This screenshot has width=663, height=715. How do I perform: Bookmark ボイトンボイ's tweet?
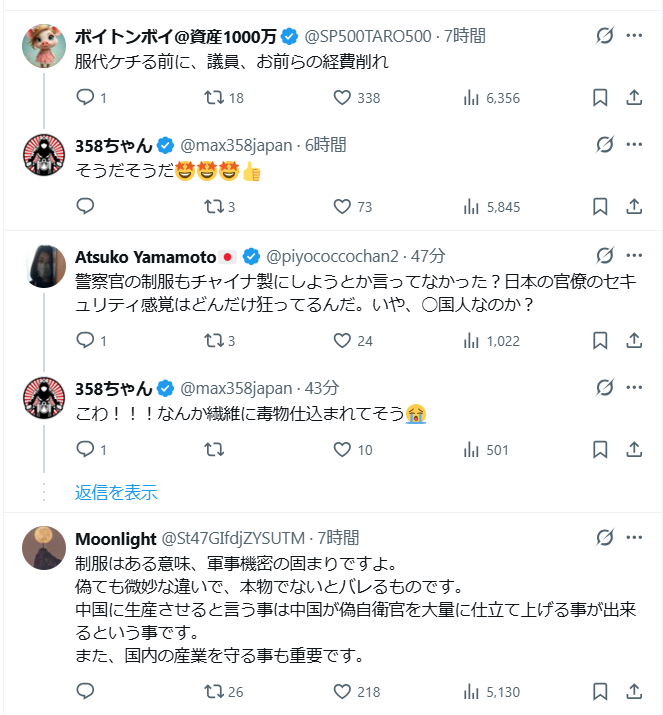pyautogui.click(x=600, y=97)
